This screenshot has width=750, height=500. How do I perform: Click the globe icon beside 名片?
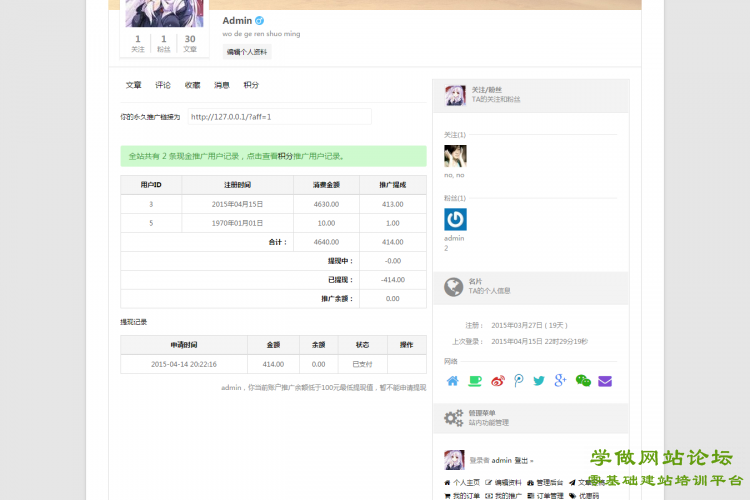[453, 287]
